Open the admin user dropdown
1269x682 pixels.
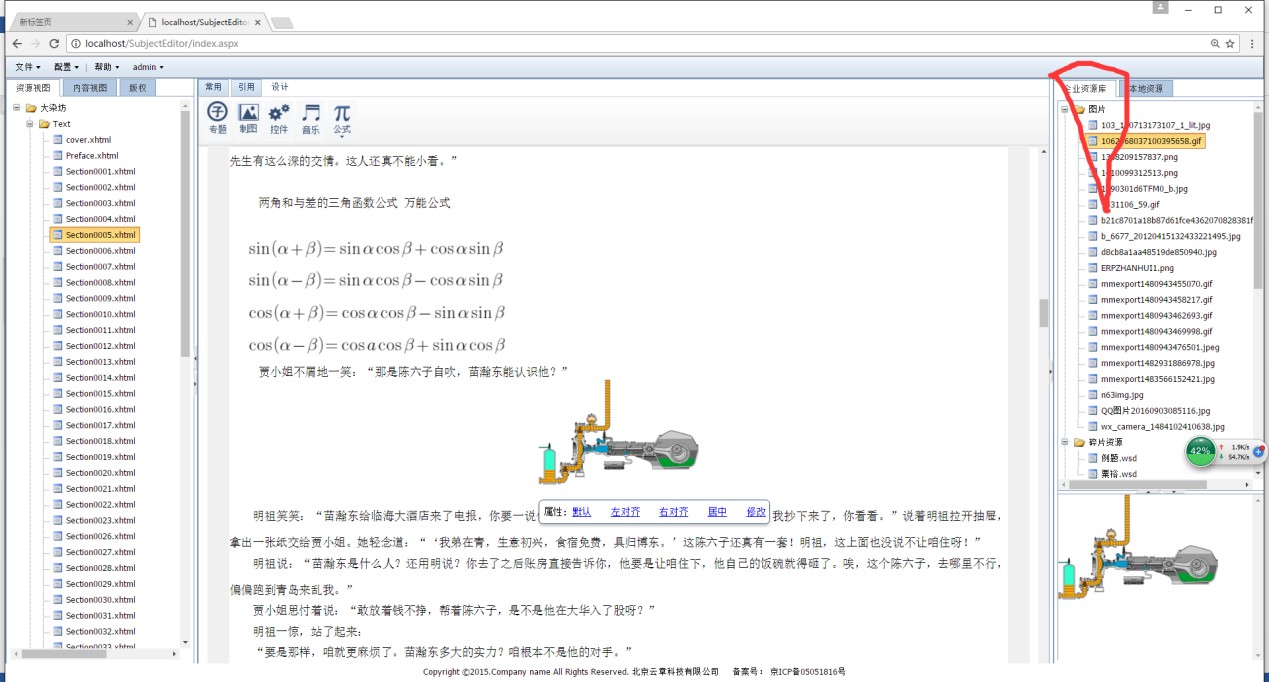pos(148,67)
